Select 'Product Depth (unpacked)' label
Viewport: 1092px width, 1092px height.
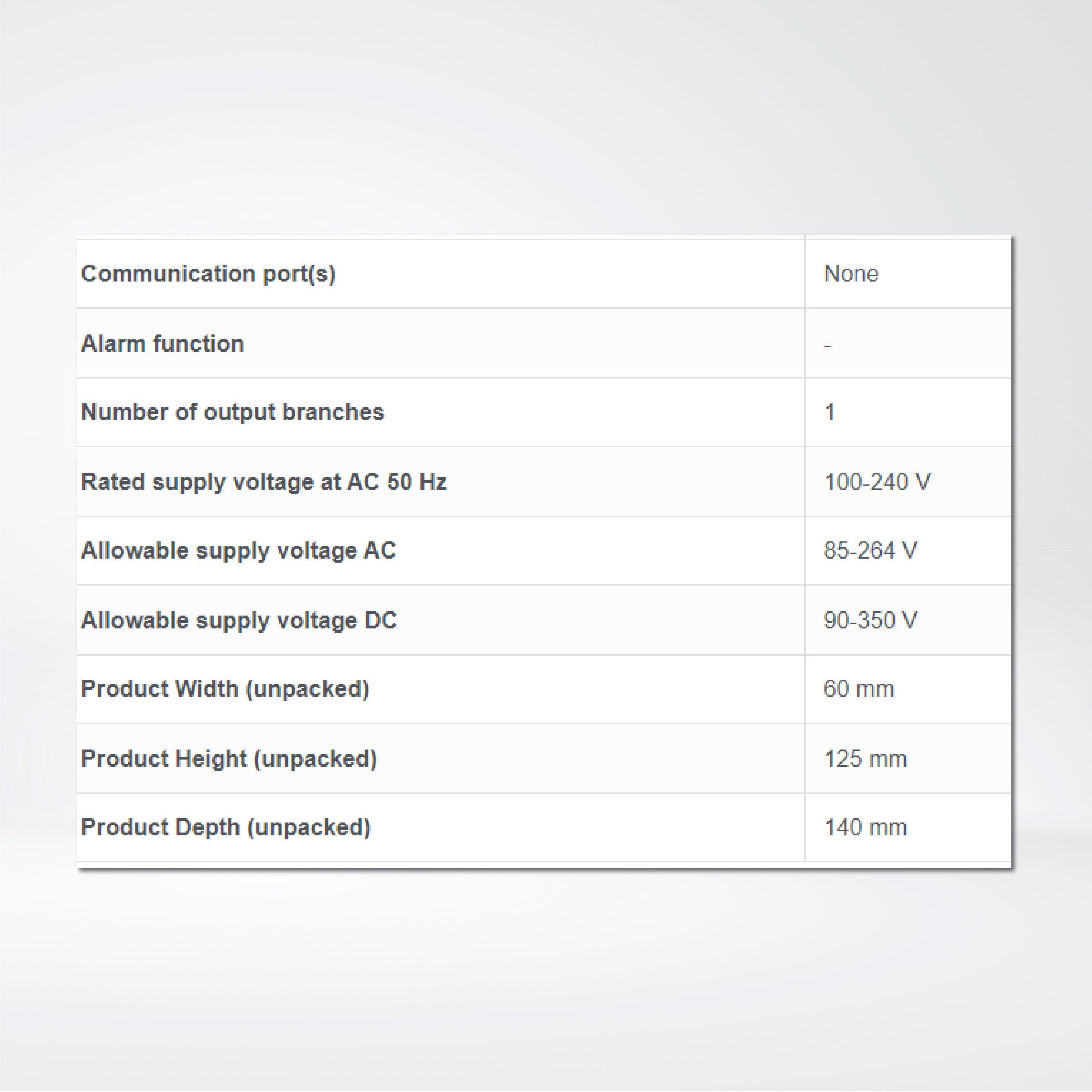tap(225, 828)
